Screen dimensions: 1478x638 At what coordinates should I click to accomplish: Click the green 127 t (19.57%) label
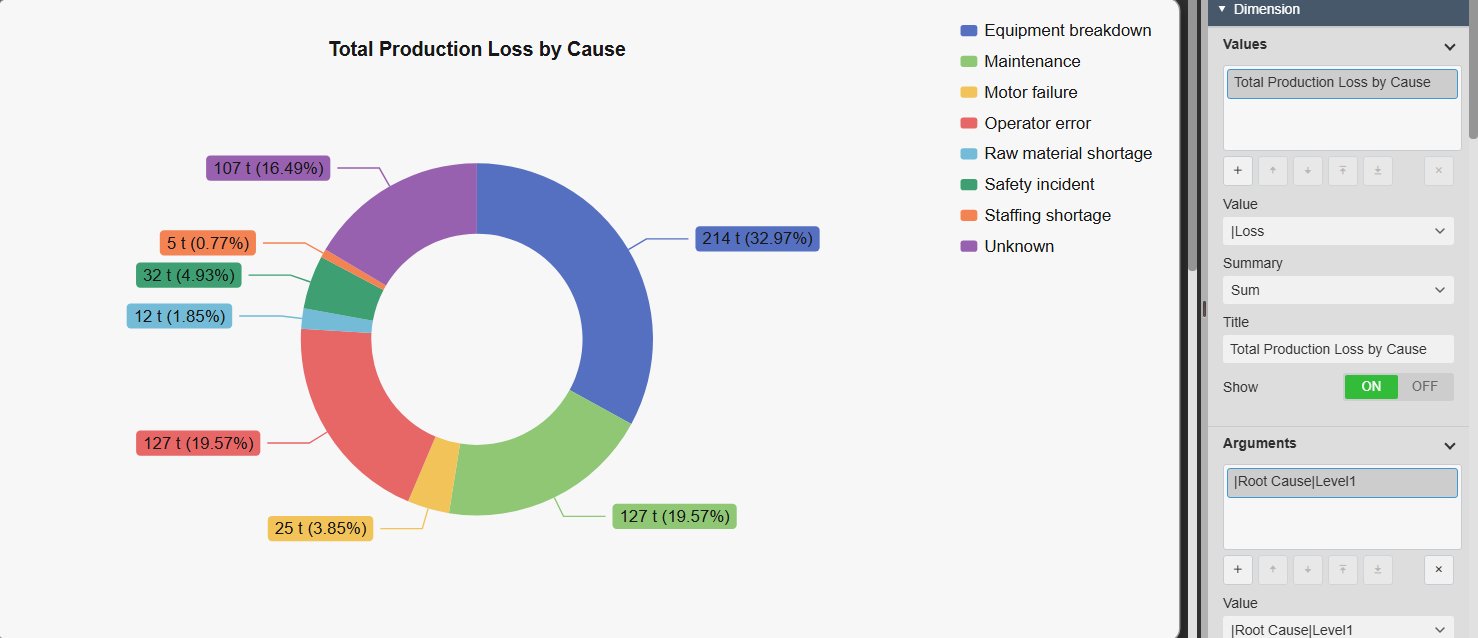[674, 517]
